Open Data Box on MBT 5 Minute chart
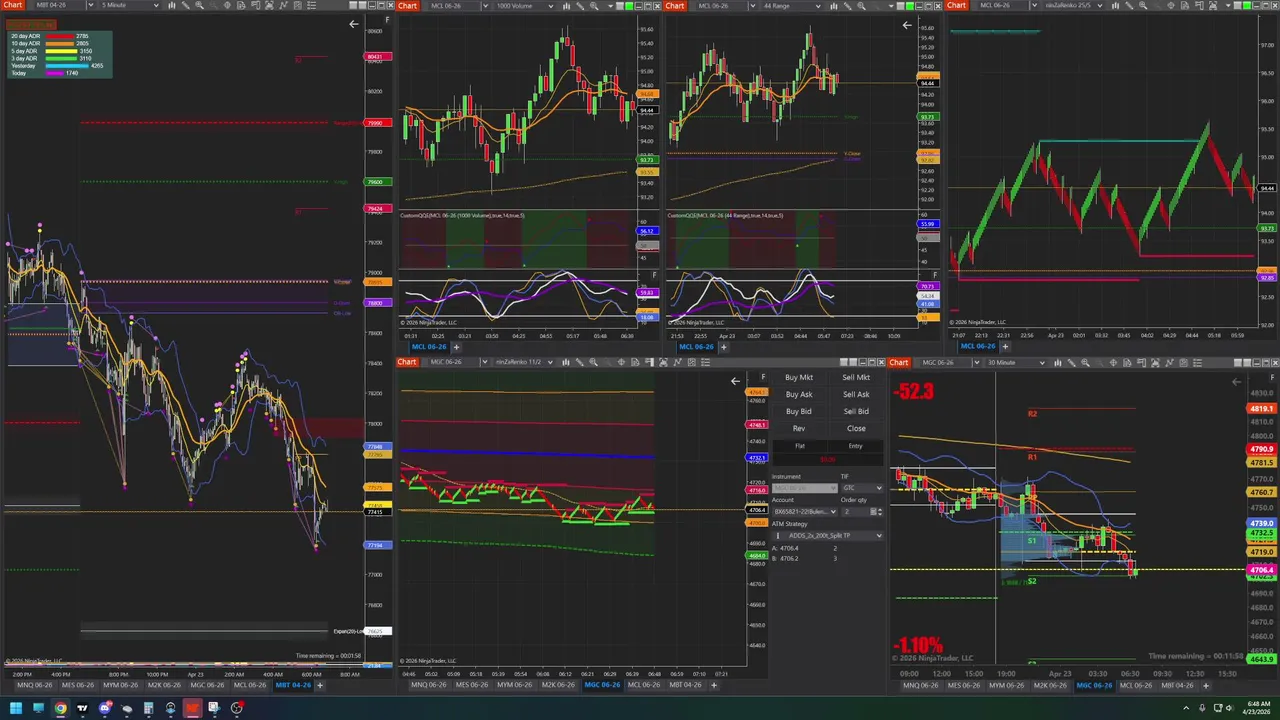The width and height of the screenshot is (1280, 720). [x=241, y=5]
